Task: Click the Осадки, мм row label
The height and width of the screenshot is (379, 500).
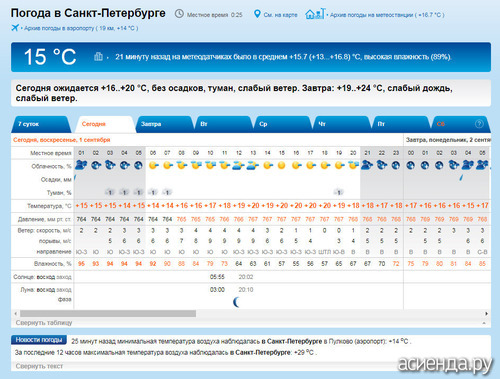Action: pos(56,179)
